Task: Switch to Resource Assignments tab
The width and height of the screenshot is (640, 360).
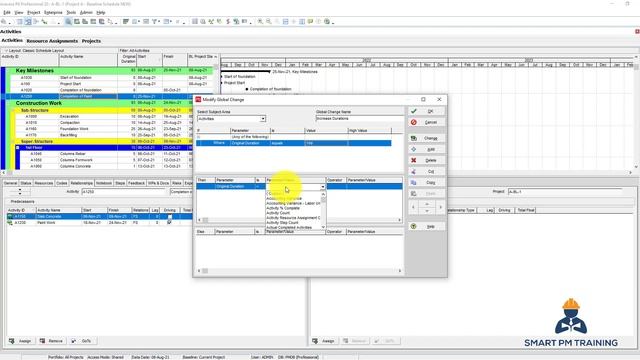Action: point(52,41)
